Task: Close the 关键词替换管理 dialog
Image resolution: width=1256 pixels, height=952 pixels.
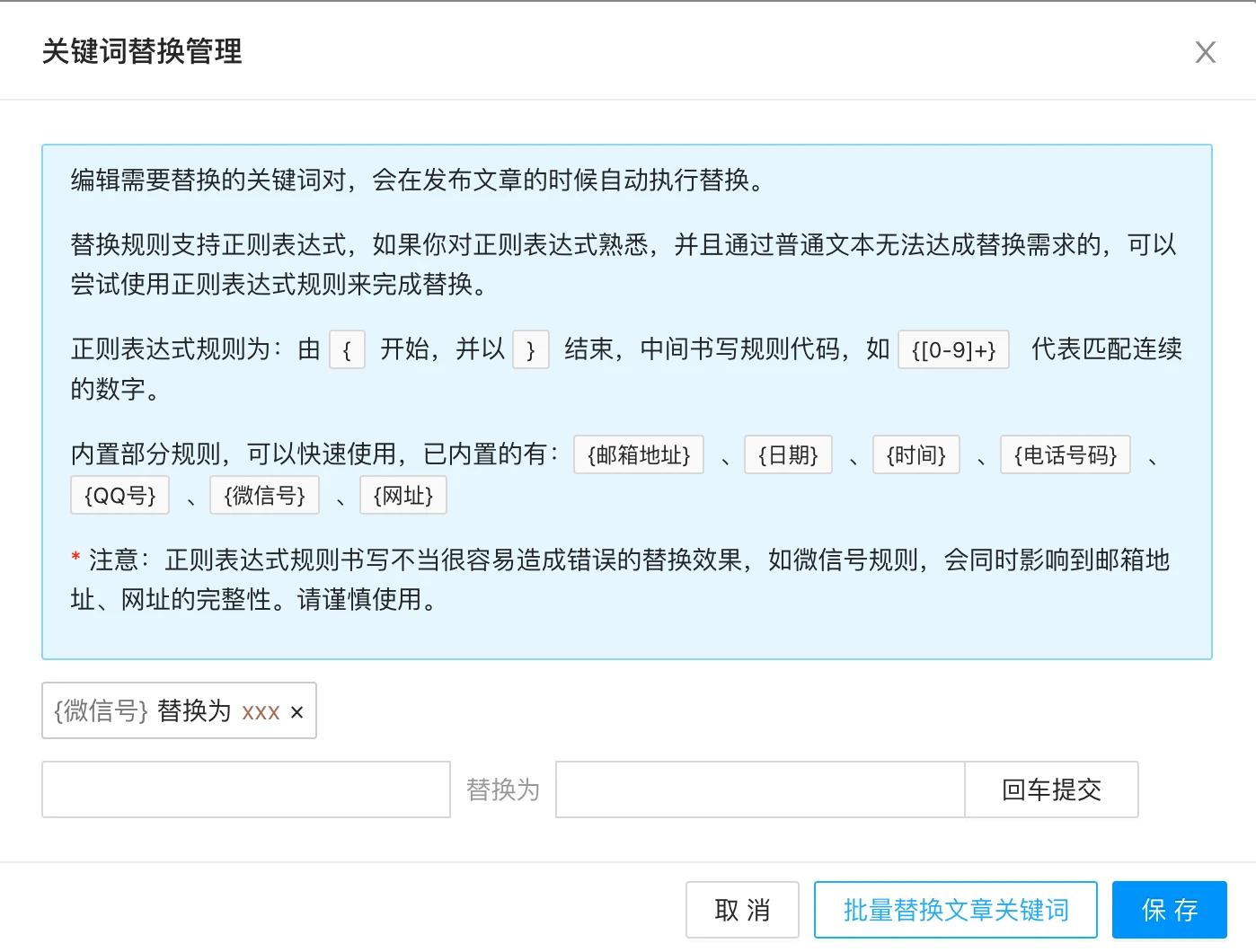Action: point(1205,52)
